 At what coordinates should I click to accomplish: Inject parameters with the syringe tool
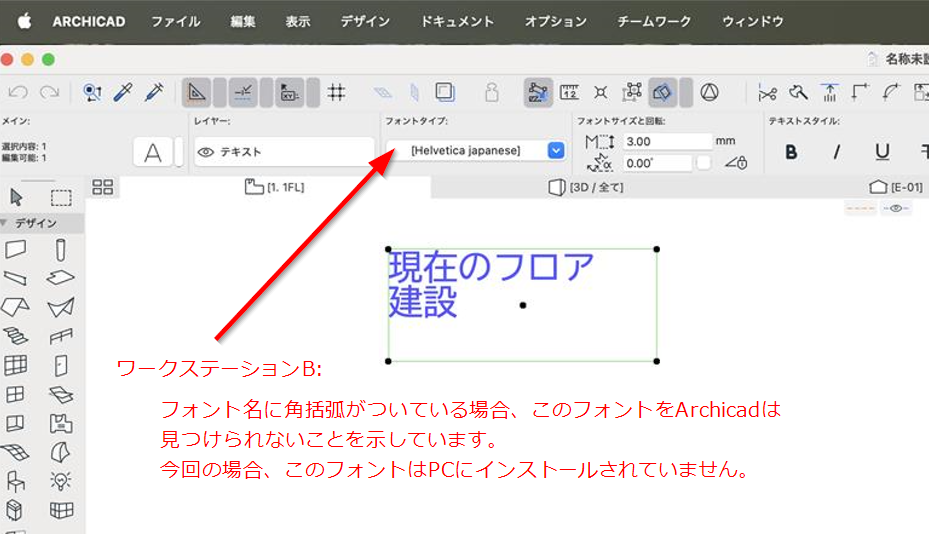click(x=154, y=92)
